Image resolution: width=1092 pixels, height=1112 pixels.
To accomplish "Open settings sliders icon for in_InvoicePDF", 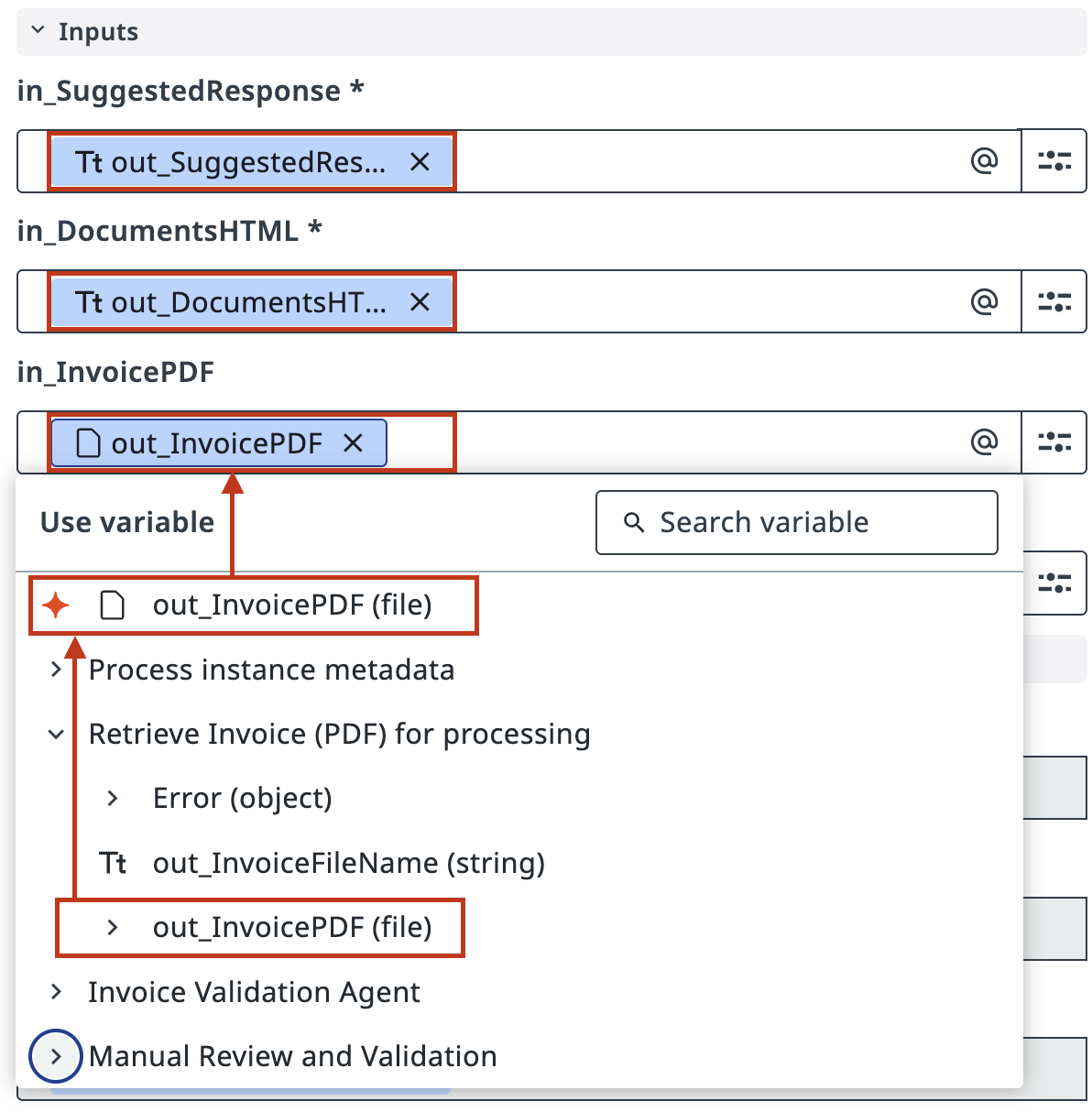I will [1054, 442].
